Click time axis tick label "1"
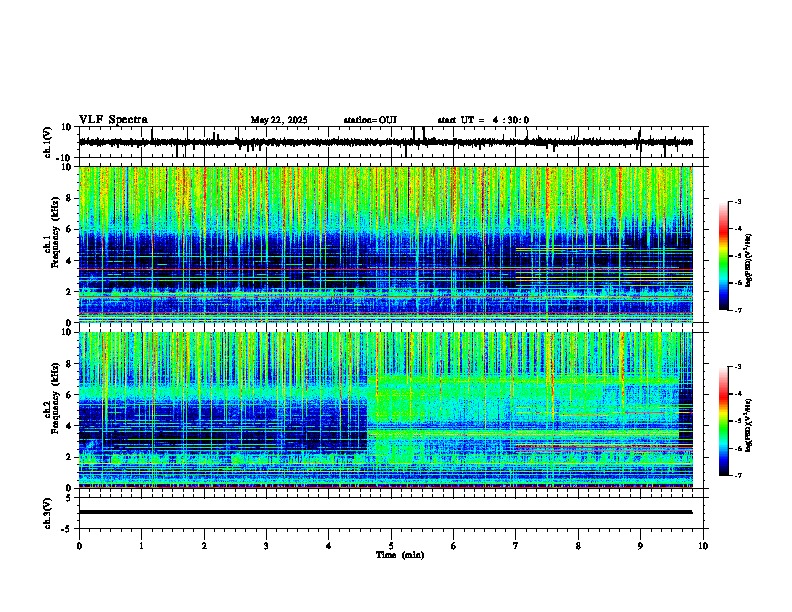792x612 pixels. [141, 546]
